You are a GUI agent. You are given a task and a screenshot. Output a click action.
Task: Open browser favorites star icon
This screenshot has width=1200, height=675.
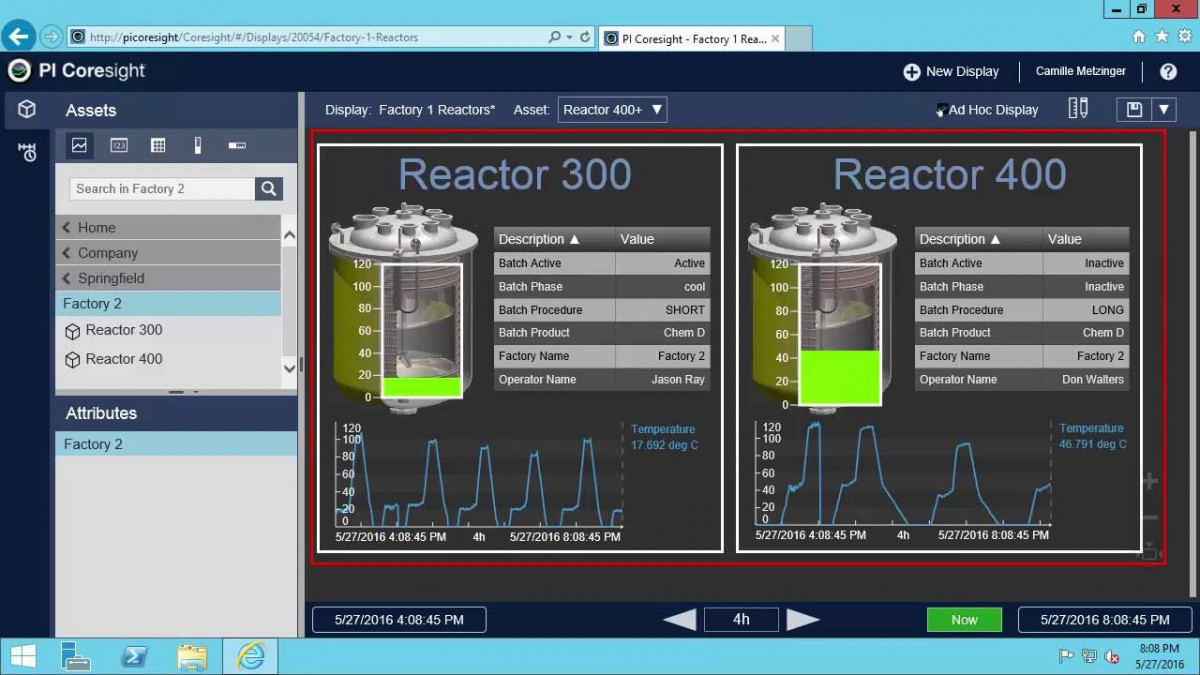[x=1161, y=36]
